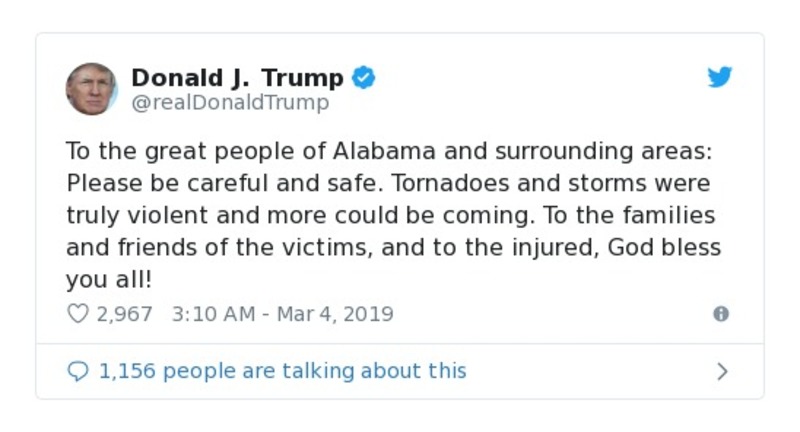The image size is (800, 432).
Task: Click the 2,967 likes count
Action: (x=124, y=314)
